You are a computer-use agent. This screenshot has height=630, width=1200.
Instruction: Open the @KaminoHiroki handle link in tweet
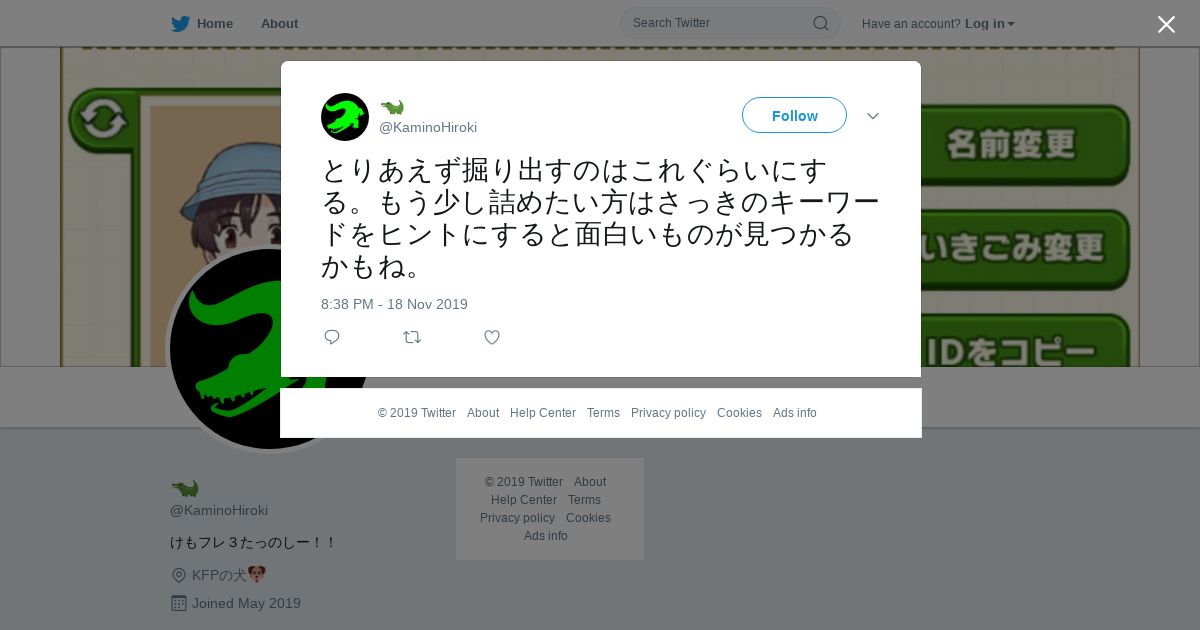click(x=428, y=127)
